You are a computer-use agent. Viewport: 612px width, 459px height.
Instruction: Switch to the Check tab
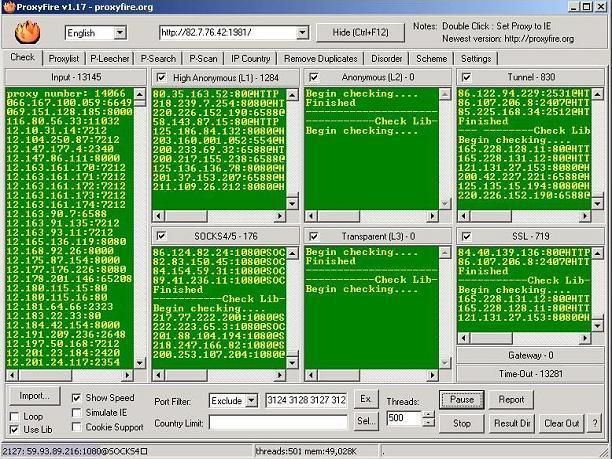click(22, 57)
